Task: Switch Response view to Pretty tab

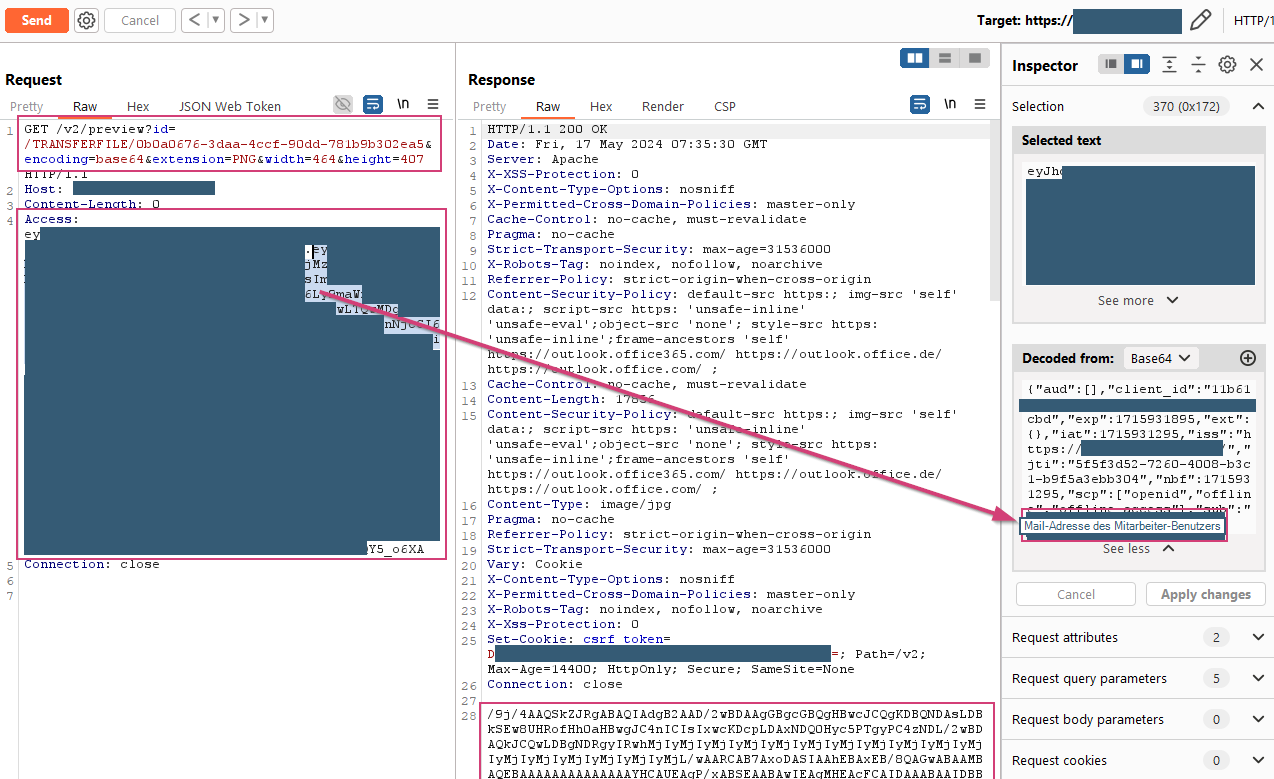Action: point(490,106)
